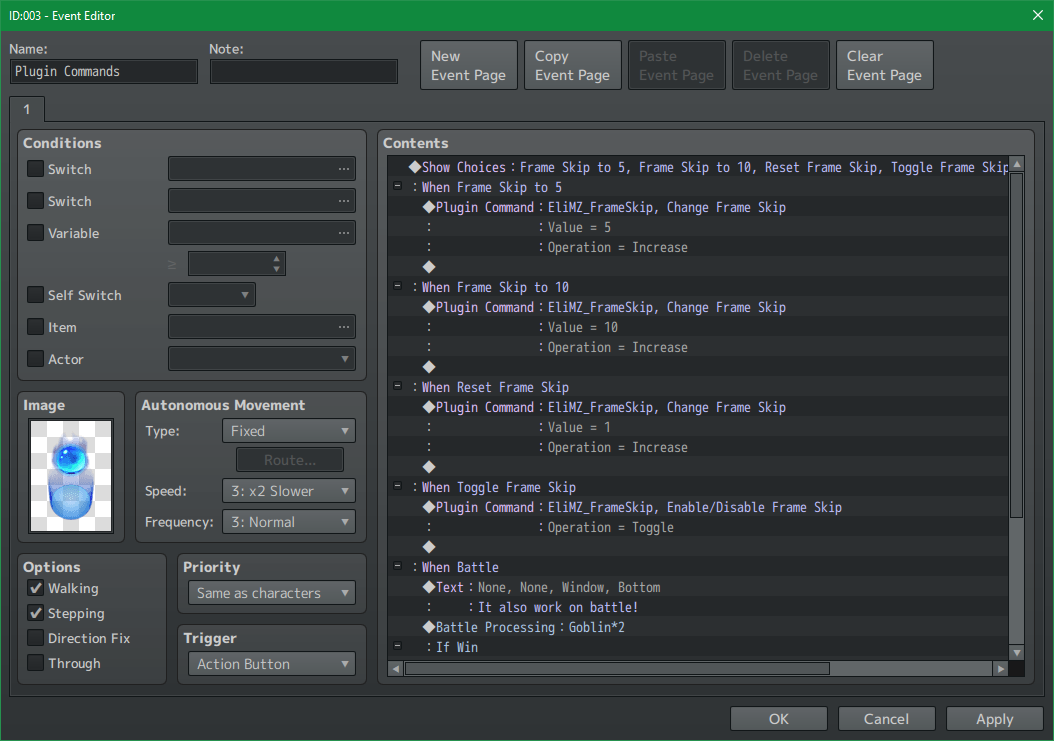Click the empty Note input field
Viewport: 1054px width, 741px height.
[303, 71]
